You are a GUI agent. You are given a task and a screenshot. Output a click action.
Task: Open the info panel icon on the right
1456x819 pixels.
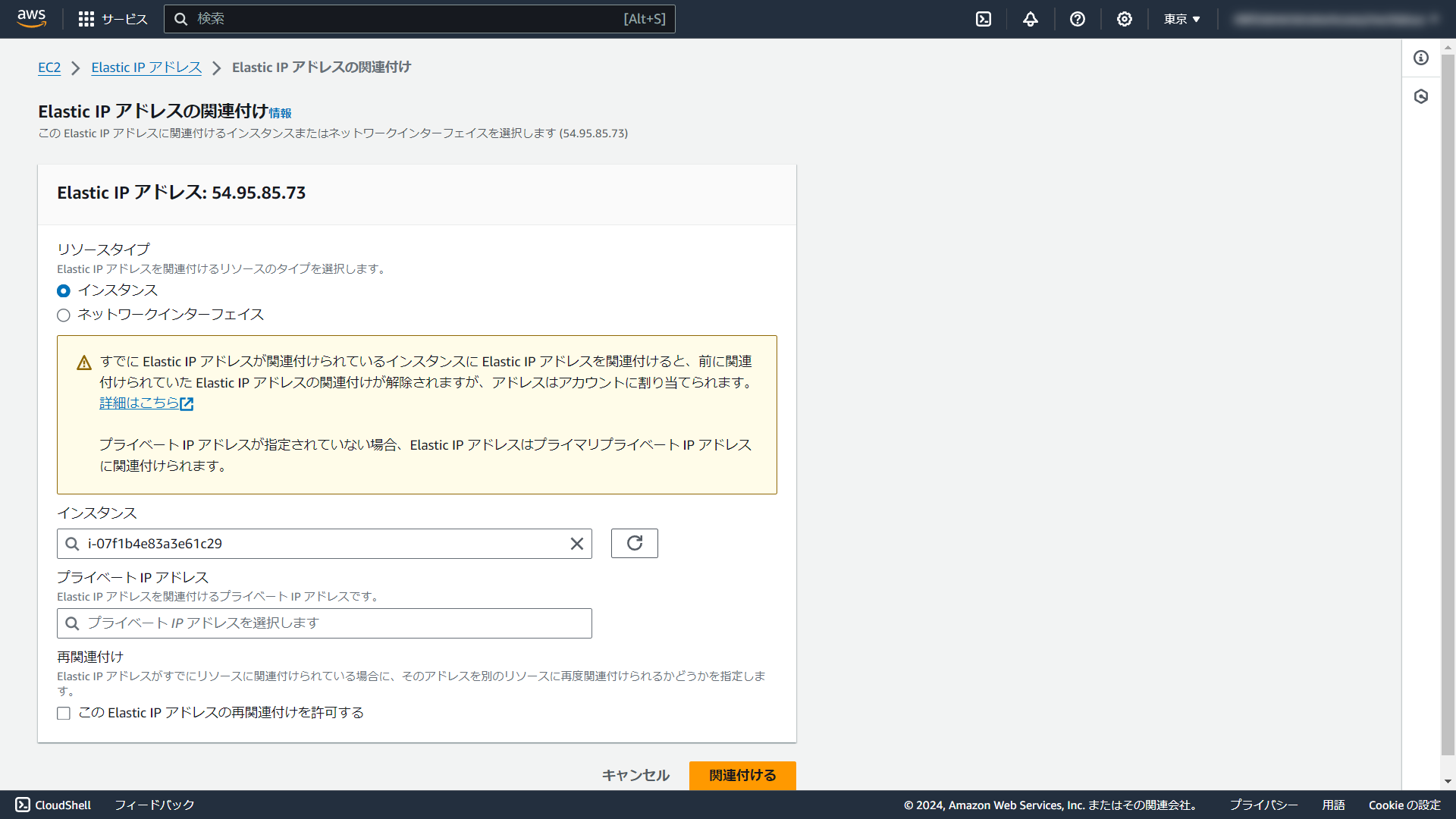[x=1421, y=58]
